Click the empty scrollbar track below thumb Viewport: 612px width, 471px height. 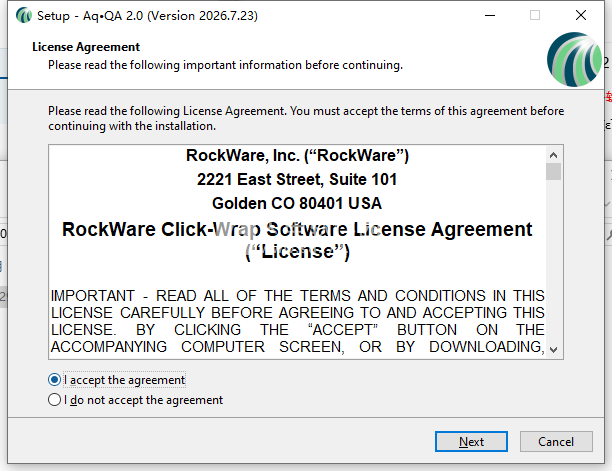coord(553,261)
